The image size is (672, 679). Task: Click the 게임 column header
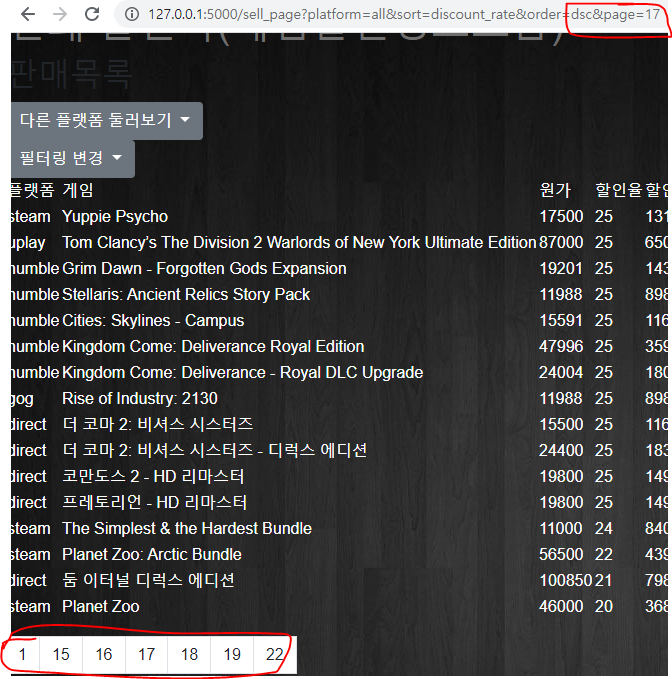[x=78, y=191]
